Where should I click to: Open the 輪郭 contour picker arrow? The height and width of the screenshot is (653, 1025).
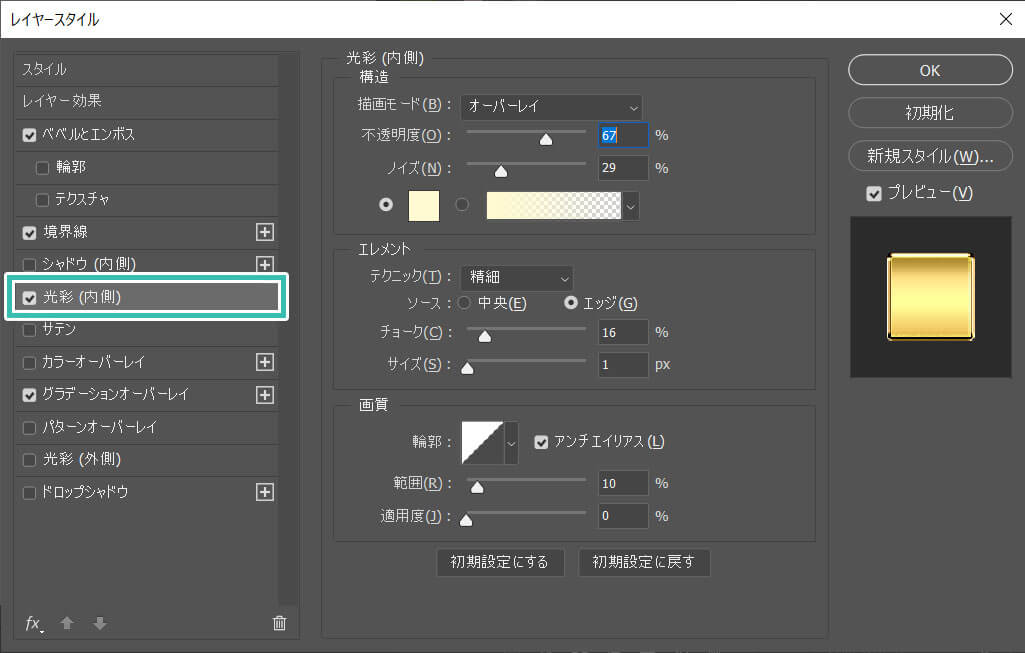click(x=511, y=443)
